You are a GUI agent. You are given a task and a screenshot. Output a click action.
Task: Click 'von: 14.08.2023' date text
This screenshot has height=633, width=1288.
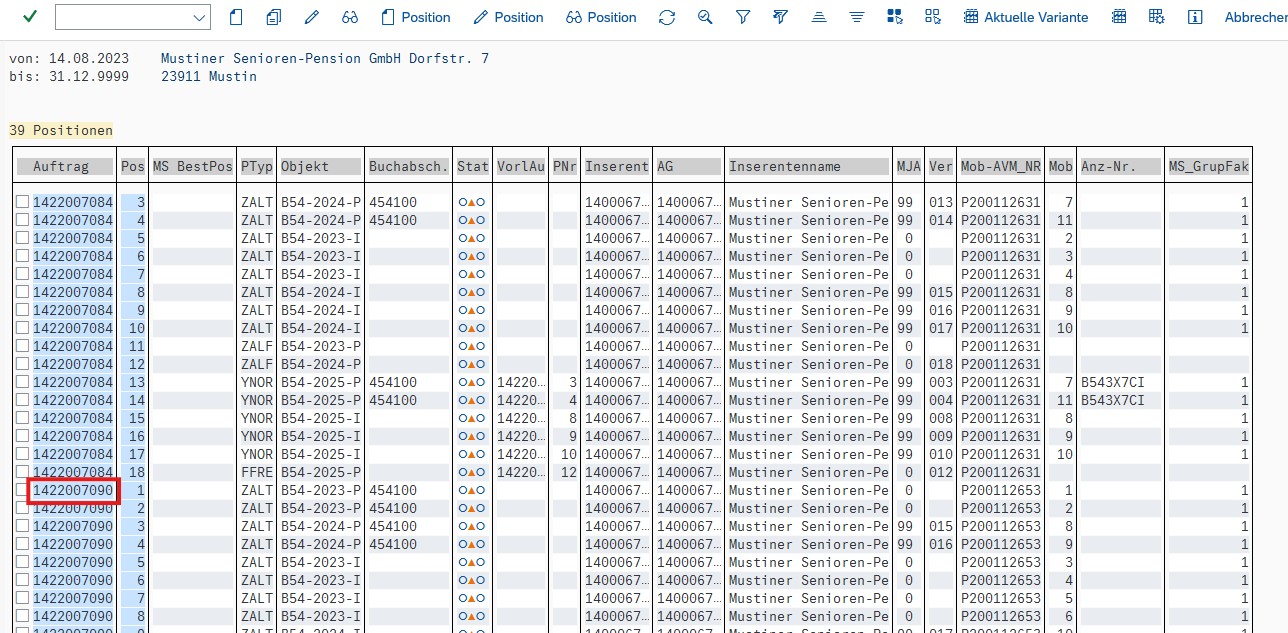coord(69,58)
